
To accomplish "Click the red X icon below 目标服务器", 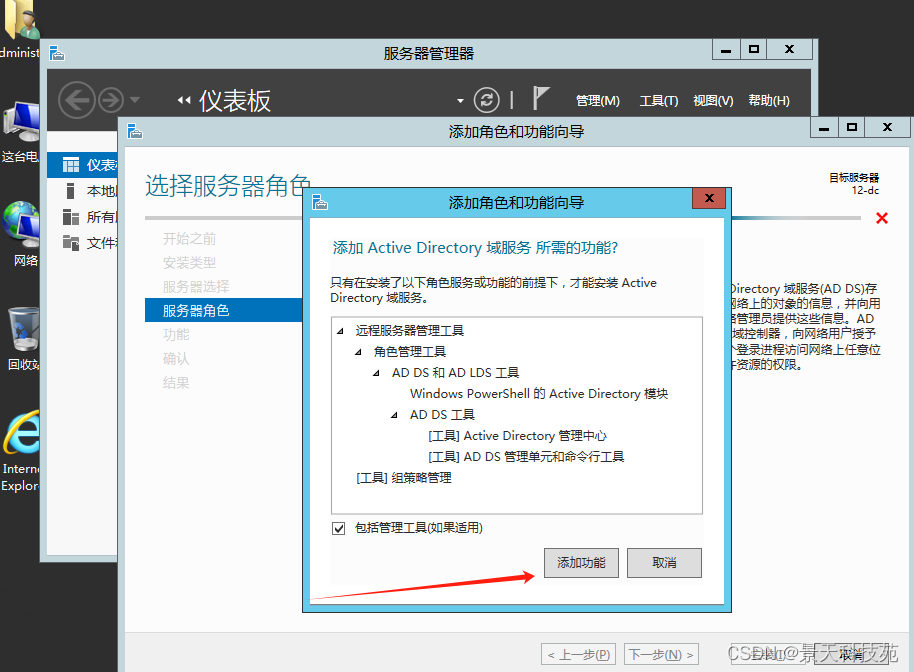I will [882, 218].
